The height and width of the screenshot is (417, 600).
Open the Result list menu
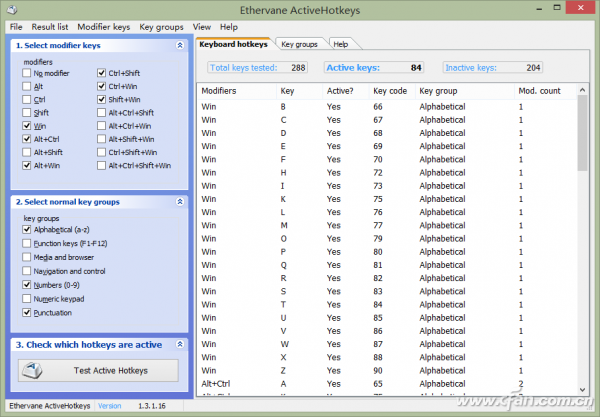click(50, 26)
